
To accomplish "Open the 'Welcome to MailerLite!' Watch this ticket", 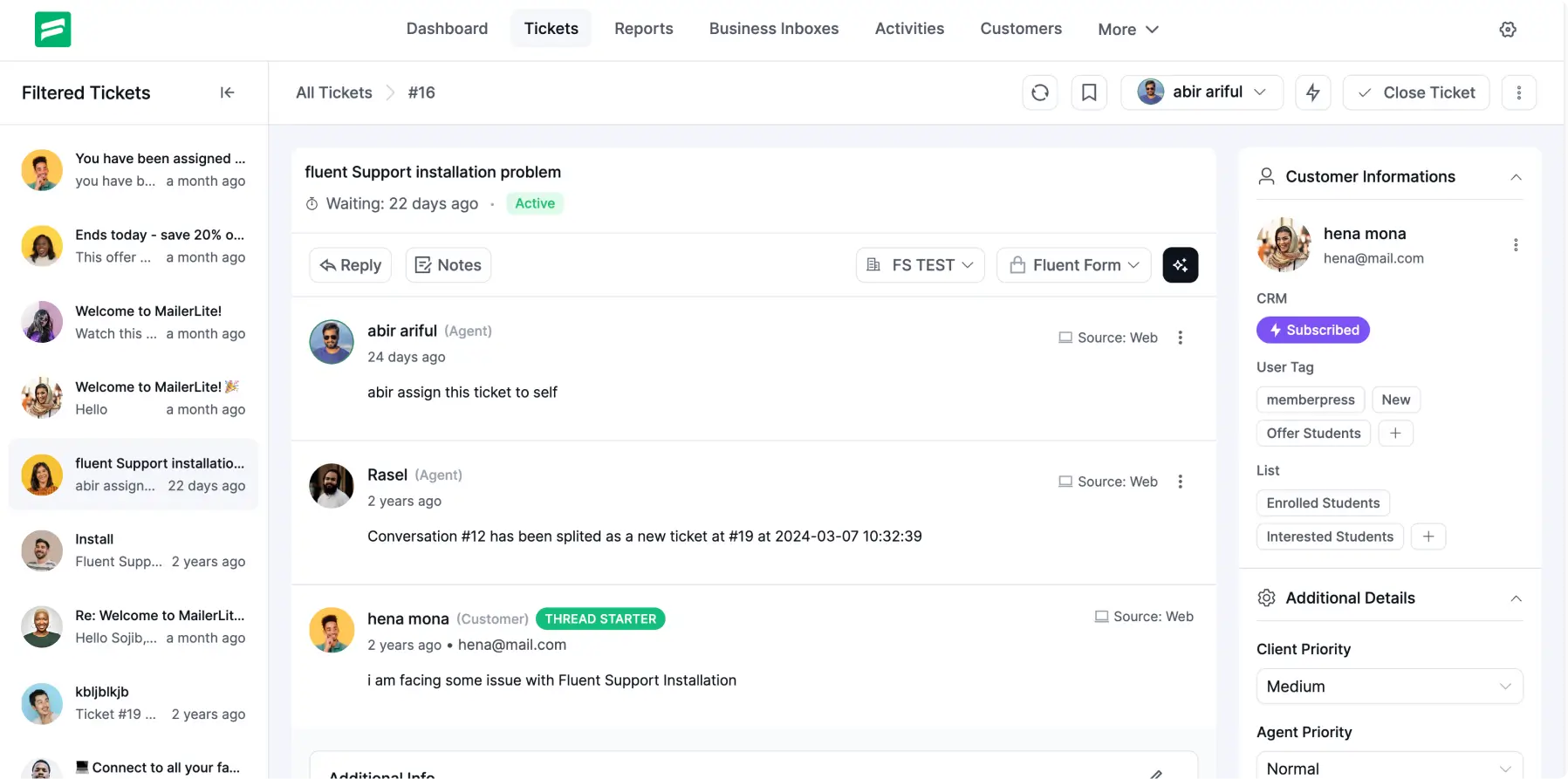I will click(x=134, y=322).
